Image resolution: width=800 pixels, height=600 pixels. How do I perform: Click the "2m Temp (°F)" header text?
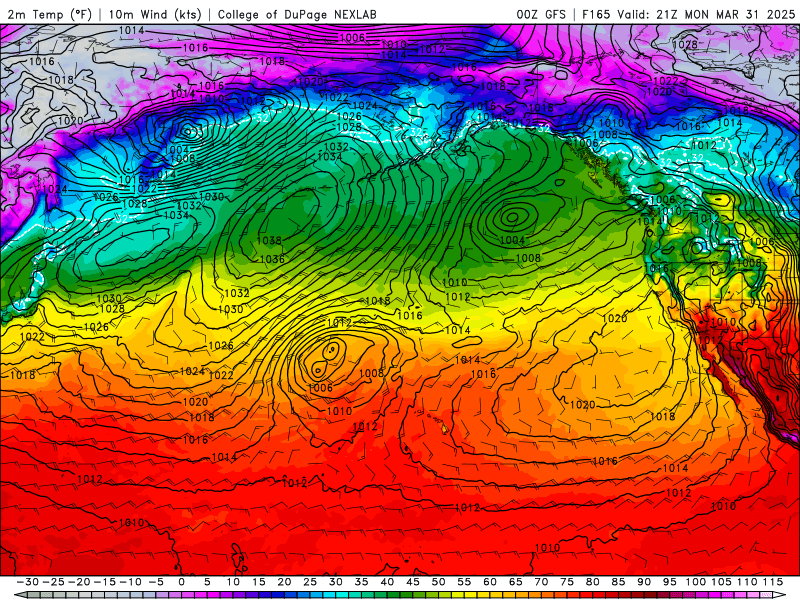tap(50, 14)
